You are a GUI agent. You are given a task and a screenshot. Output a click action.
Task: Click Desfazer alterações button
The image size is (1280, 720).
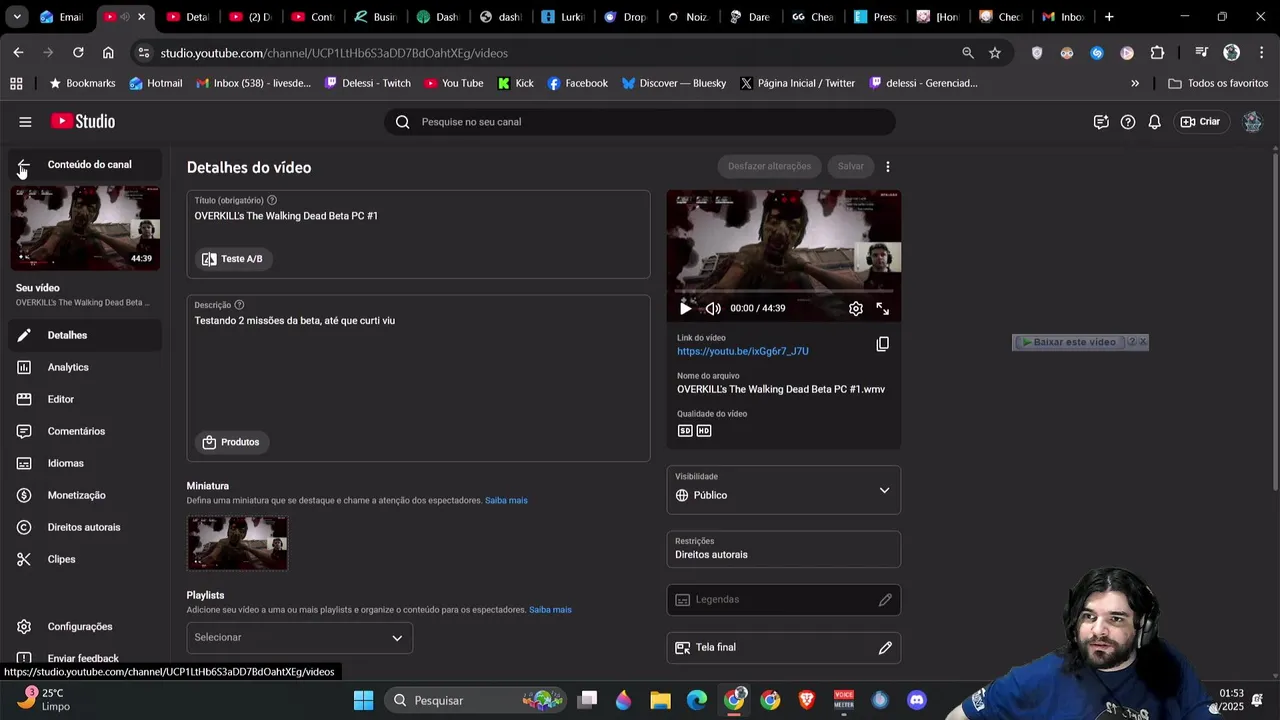[769, 166]
